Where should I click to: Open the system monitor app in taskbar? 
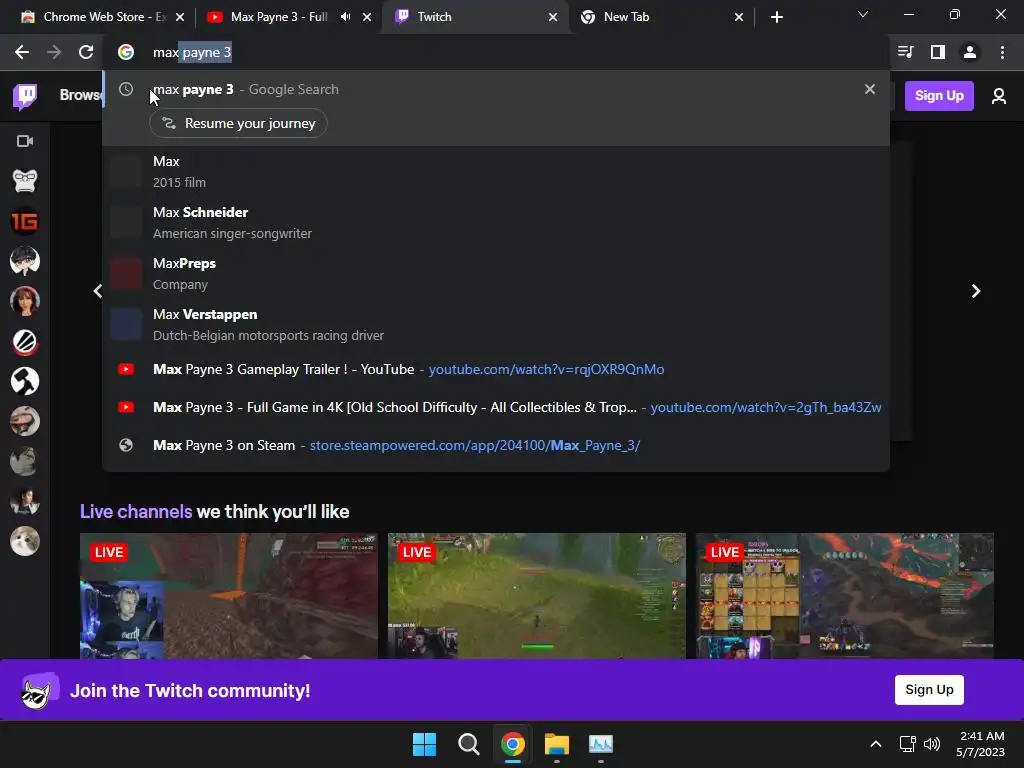[601, 744]
